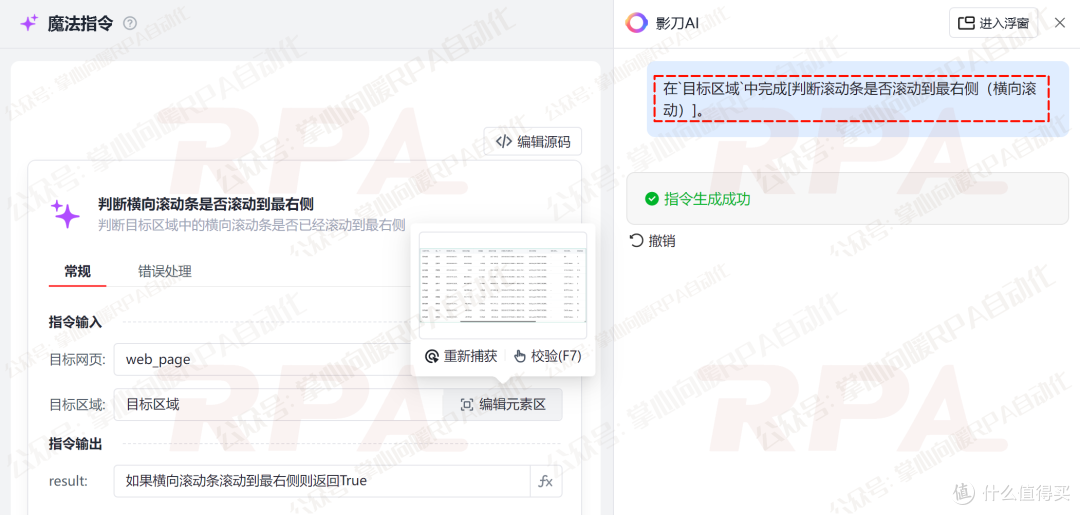Viewport: 1080px width, 515px height.
Task: Click the 影刀AI logo icon
Action: [x=636, y=23]
